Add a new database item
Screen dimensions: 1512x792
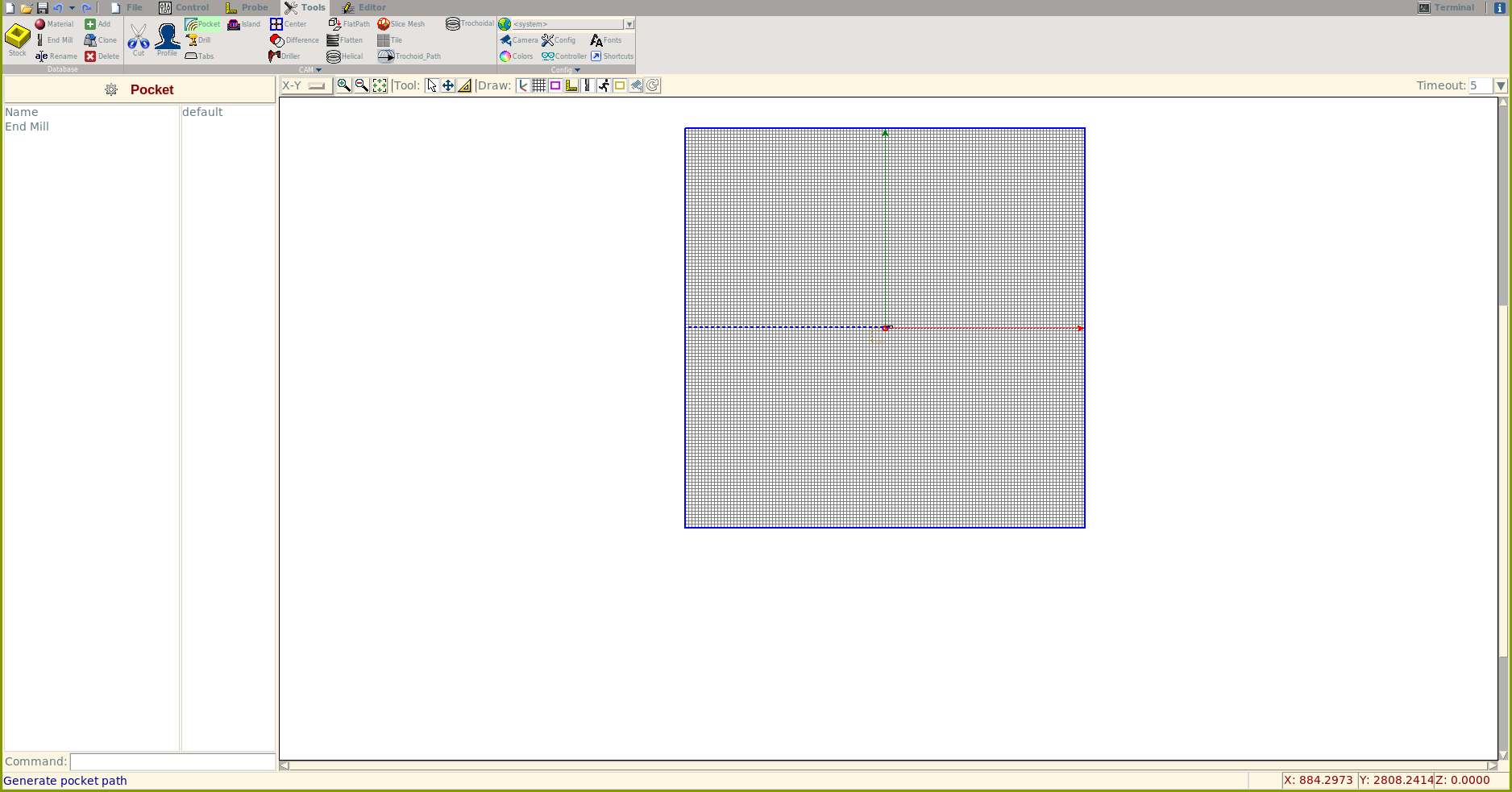click(98, 24)
